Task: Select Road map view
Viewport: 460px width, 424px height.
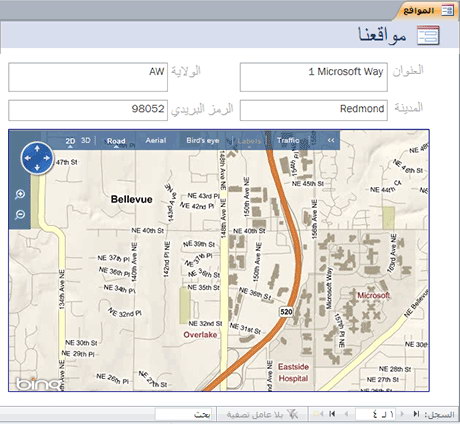Action: coord(116,141)
